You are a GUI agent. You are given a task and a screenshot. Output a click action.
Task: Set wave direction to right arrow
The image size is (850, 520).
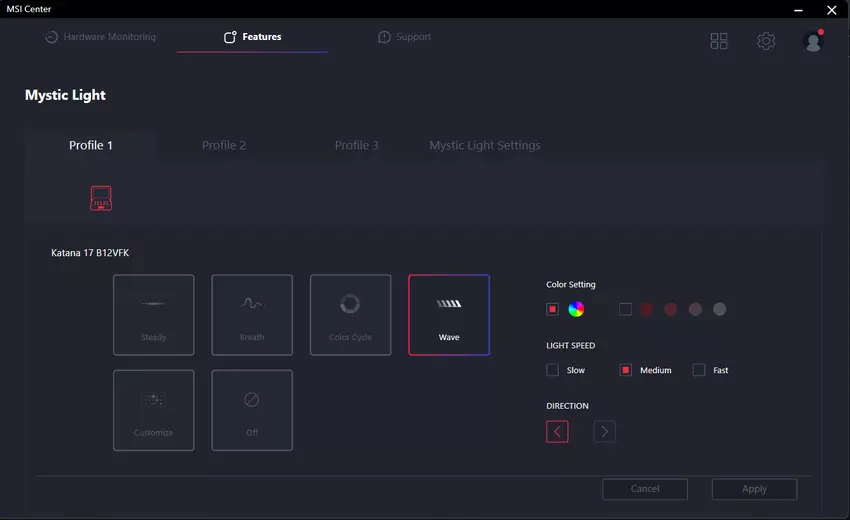[604, 432]
